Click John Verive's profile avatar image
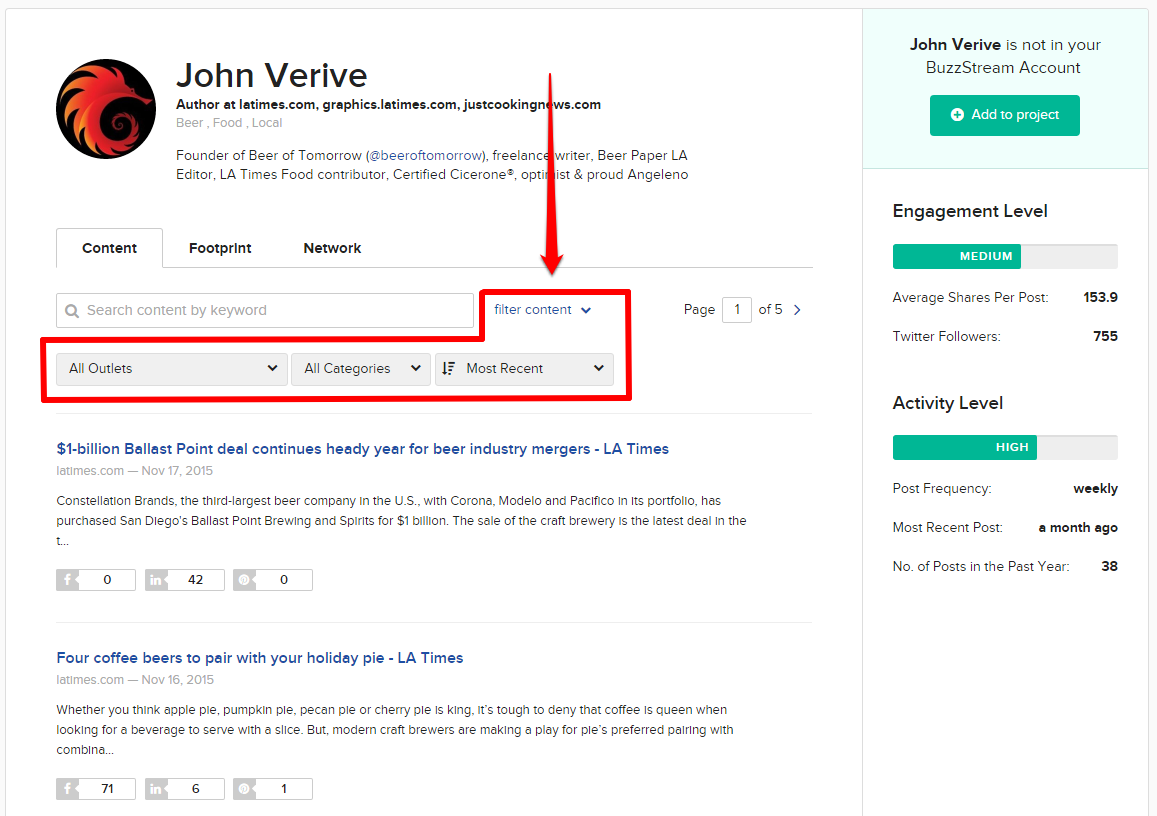This screenshot has height=816, width=1157. point(105,107)
